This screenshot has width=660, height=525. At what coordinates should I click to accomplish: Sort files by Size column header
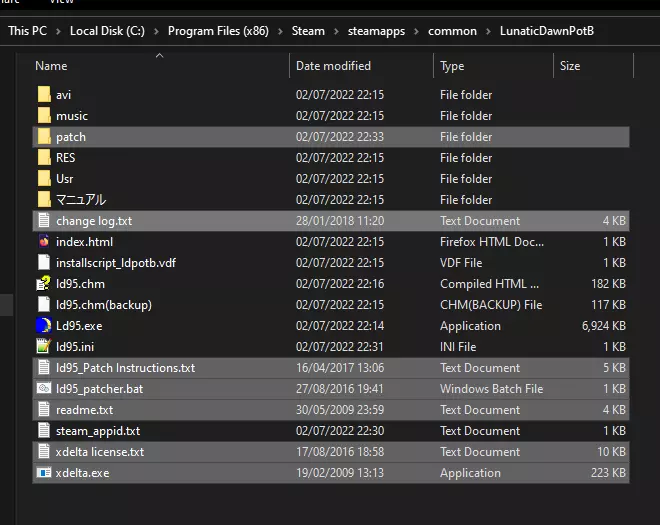click(570, 66)
